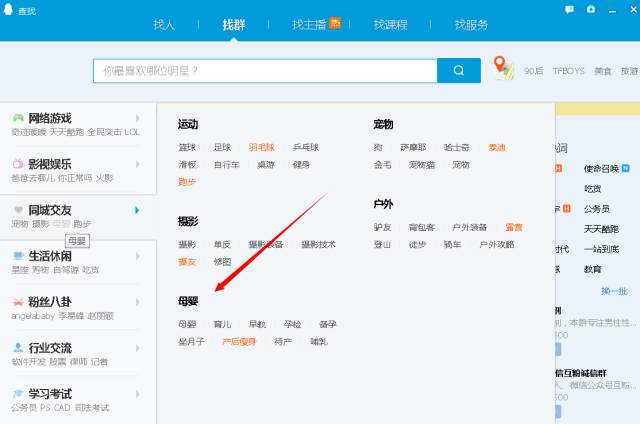
Task: Open the 宠物猫 tag
Action: tap(422, 164)
